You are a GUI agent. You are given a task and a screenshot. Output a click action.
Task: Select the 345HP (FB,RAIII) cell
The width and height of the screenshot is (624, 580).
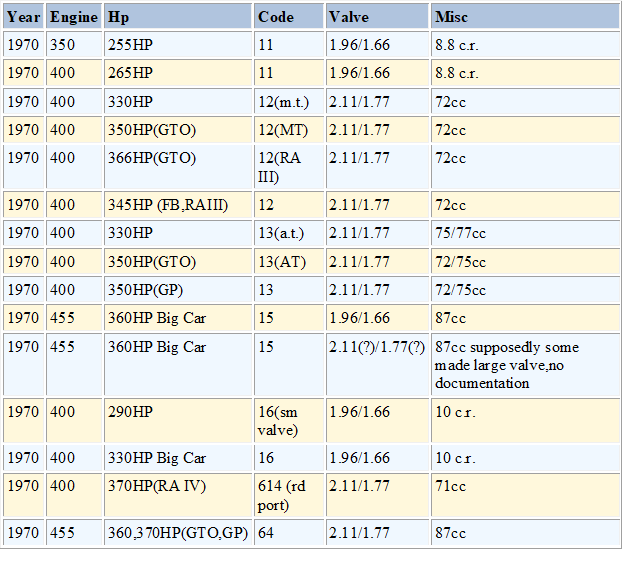coord(178,205)
